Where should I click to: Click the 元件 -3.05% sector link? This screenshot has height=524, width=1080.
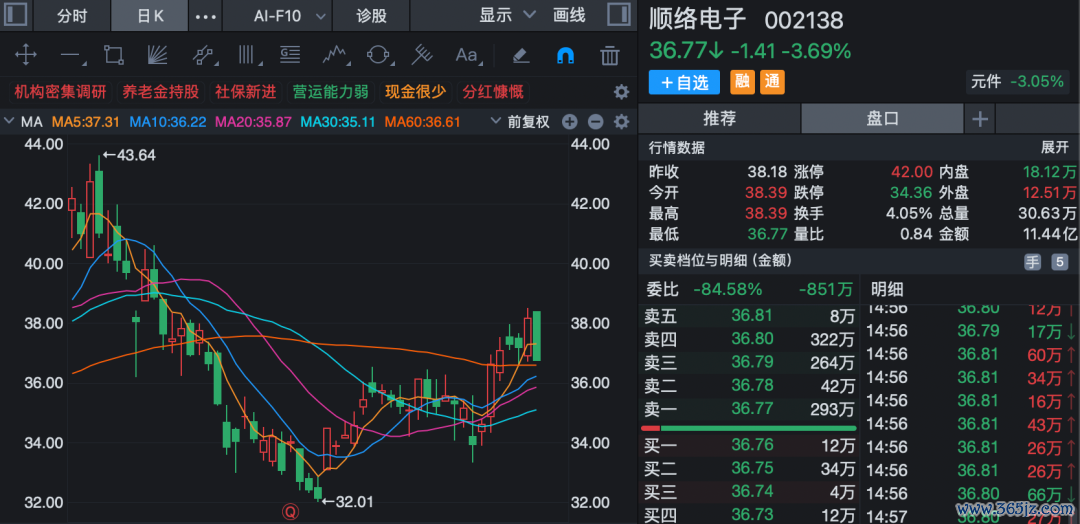1017,81
